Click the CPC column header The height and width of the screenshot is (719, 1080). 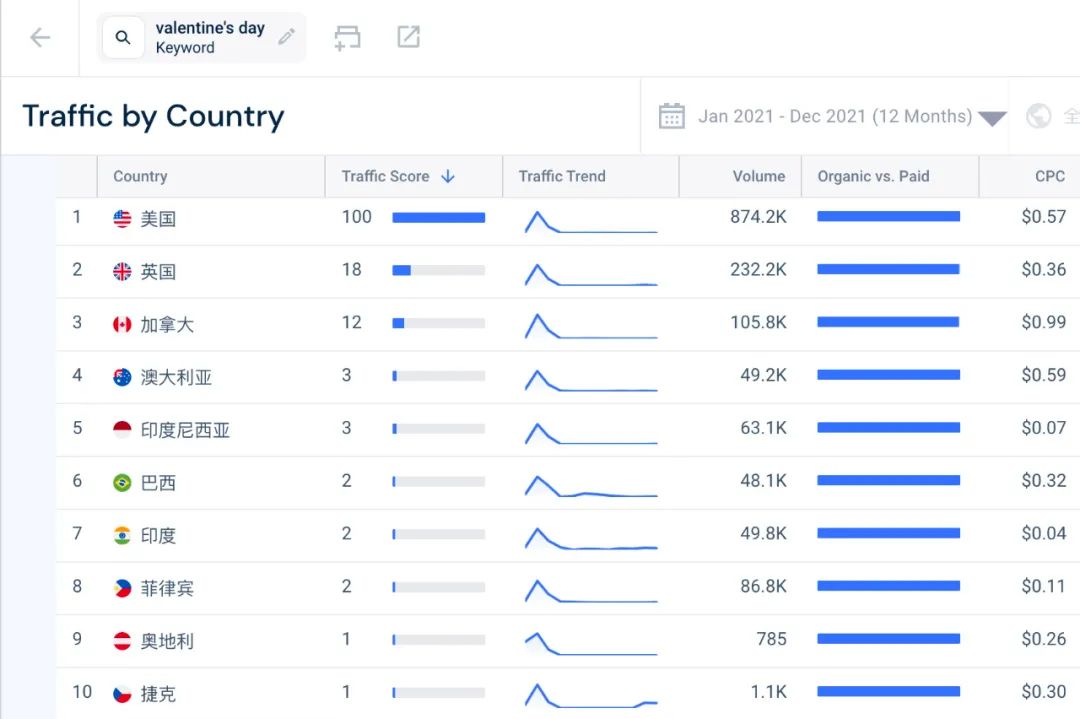[1049, 176]
